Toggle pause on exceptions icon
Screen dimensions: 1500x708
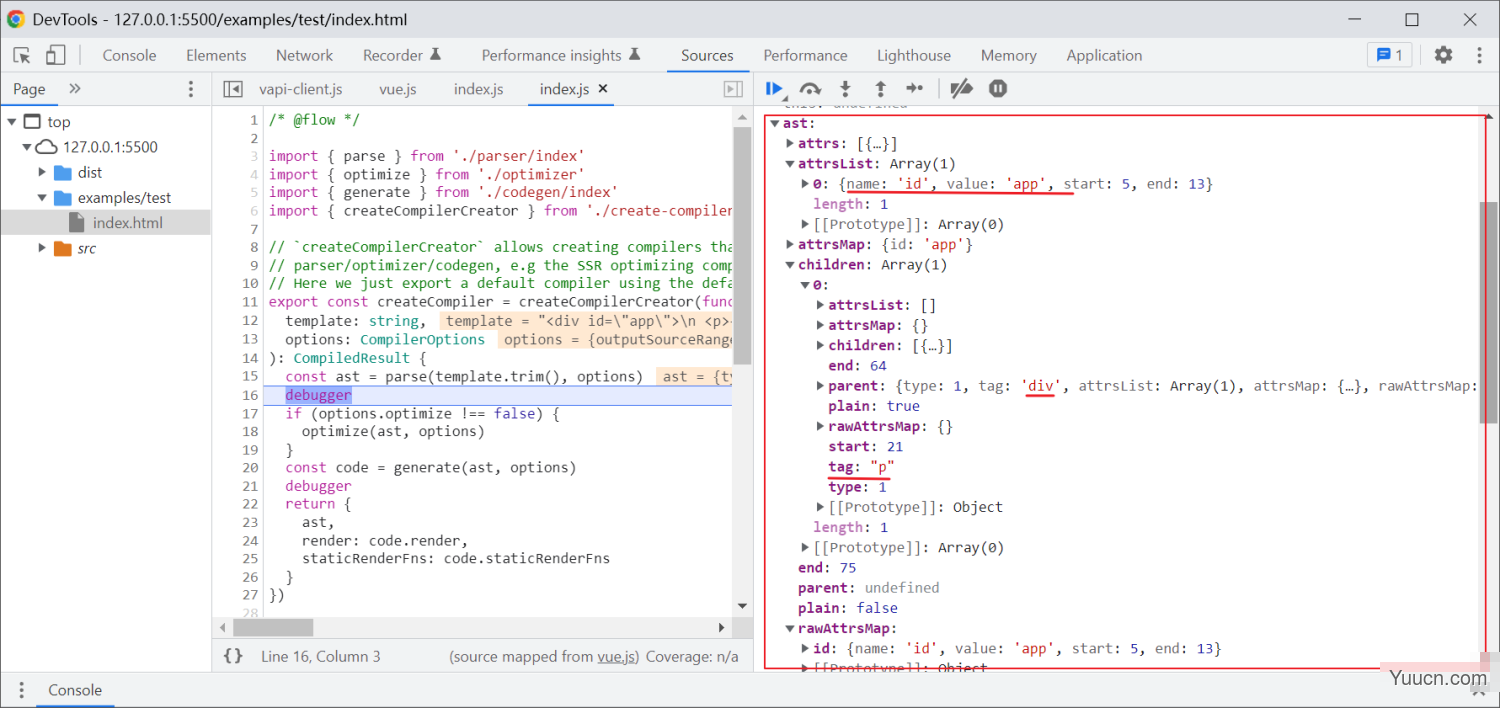pyautogui.click(x=997, y=89)
